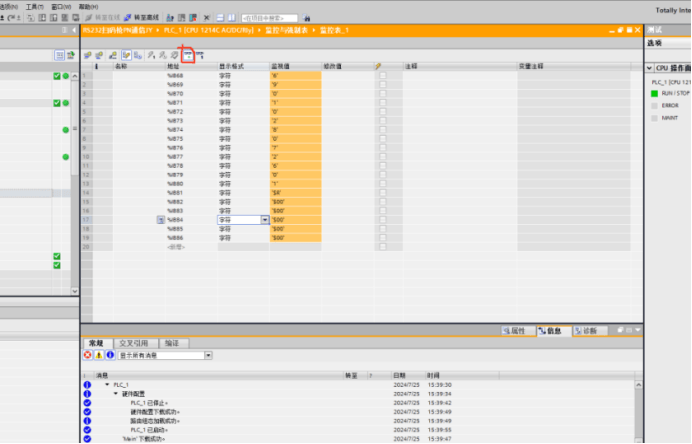Click the Monitor once and now icon
Screen dimensions: 692x444
[200, 55]
